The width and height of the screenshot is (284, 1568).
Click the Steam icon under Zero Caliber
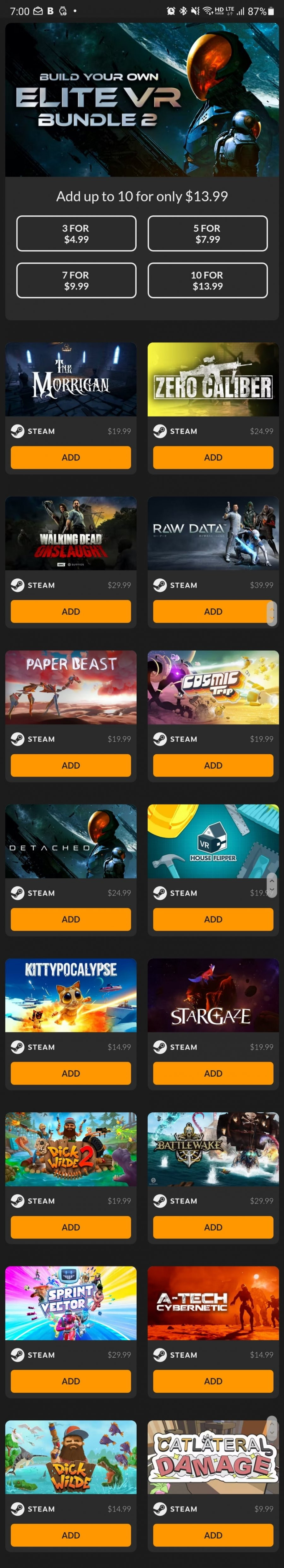click(x=160, y=431)
